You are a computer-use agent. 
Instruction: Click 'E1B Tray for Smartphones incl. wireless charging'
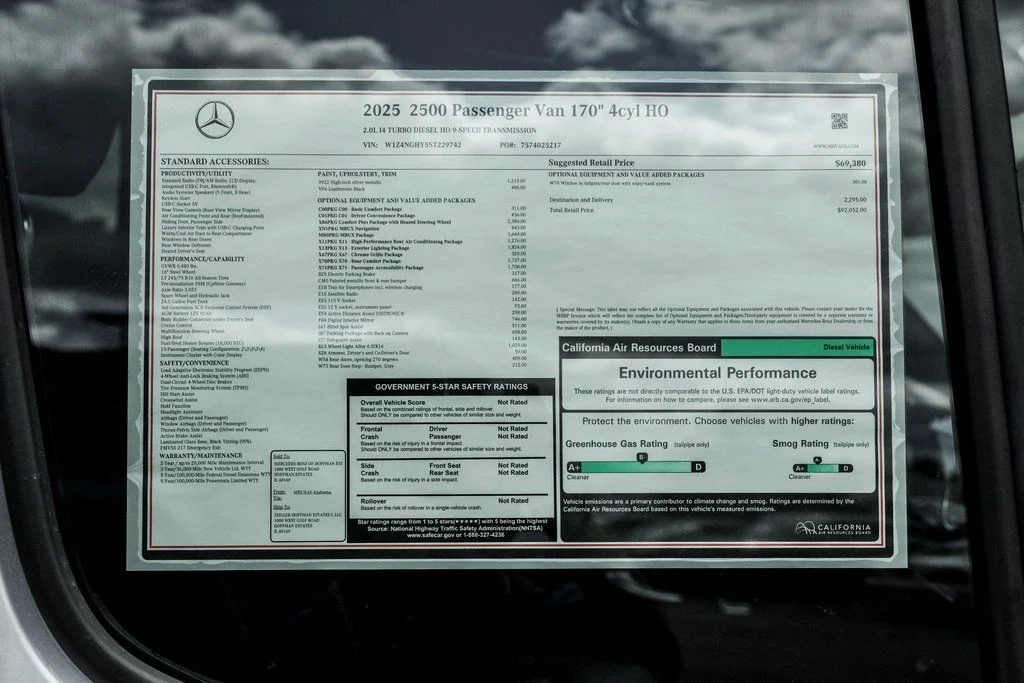370,287
